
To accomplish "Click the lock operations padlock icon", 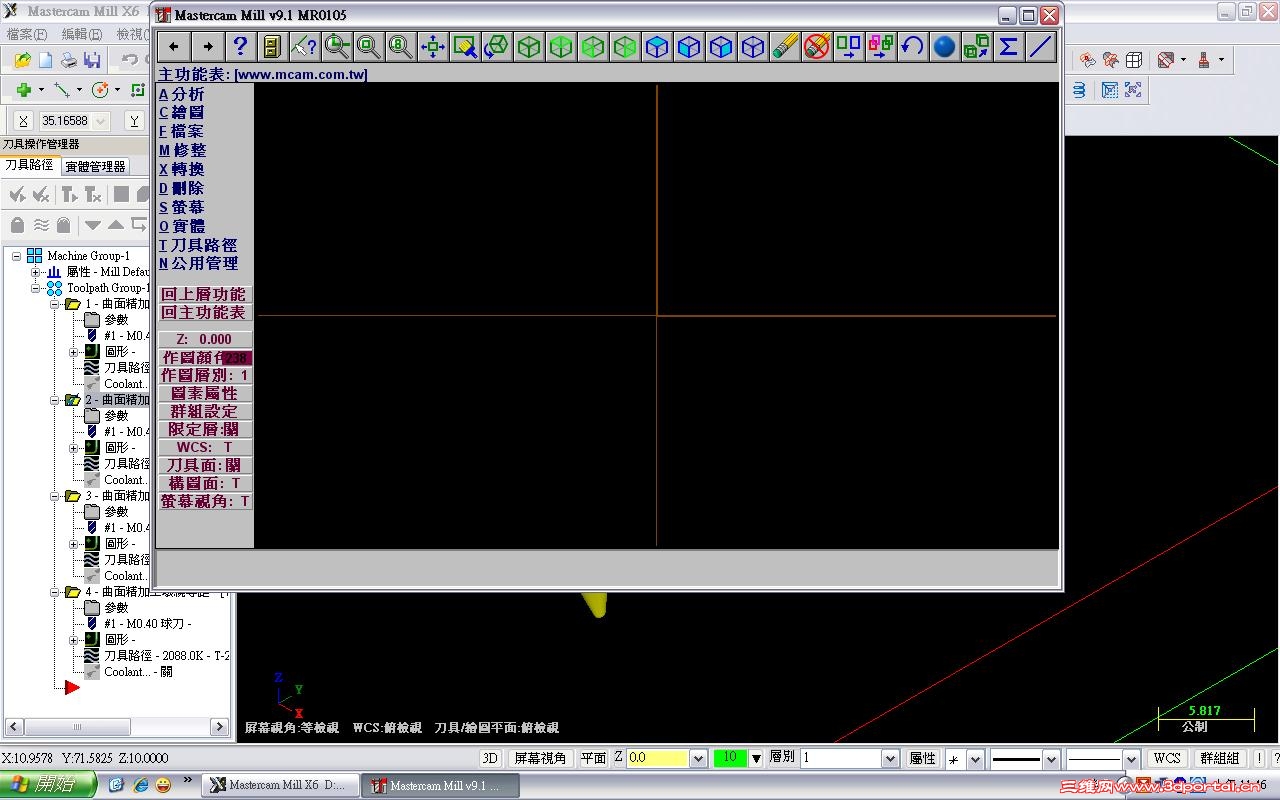I will (18, 225).
